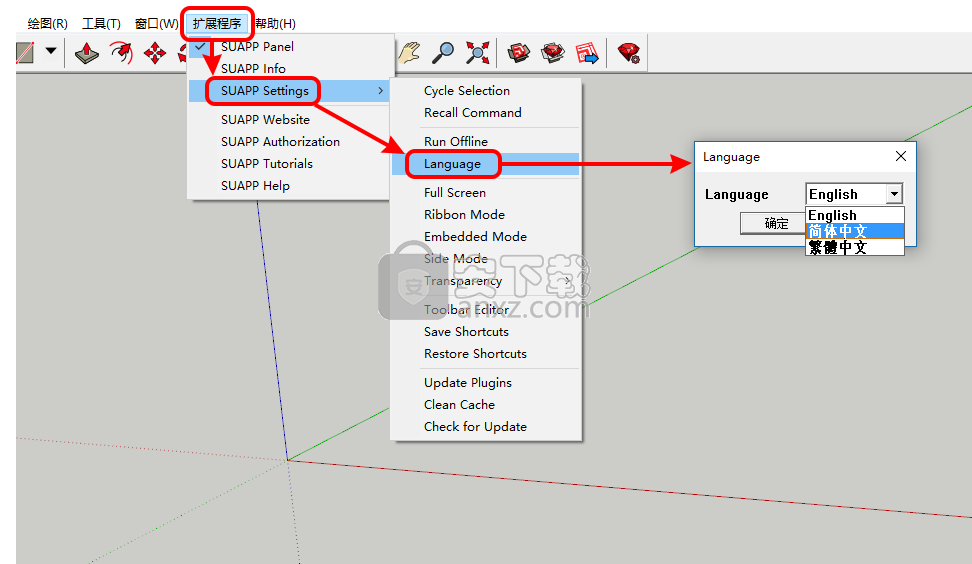Select the Pan hand tool
This screenshot has height=564, width=972.
pyautogui.click(x=409, y=53)
